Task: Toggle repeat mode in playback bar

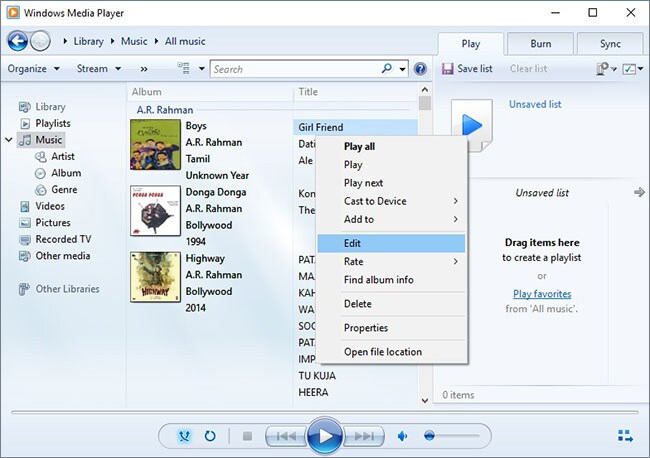Action: tap(210, 436)
